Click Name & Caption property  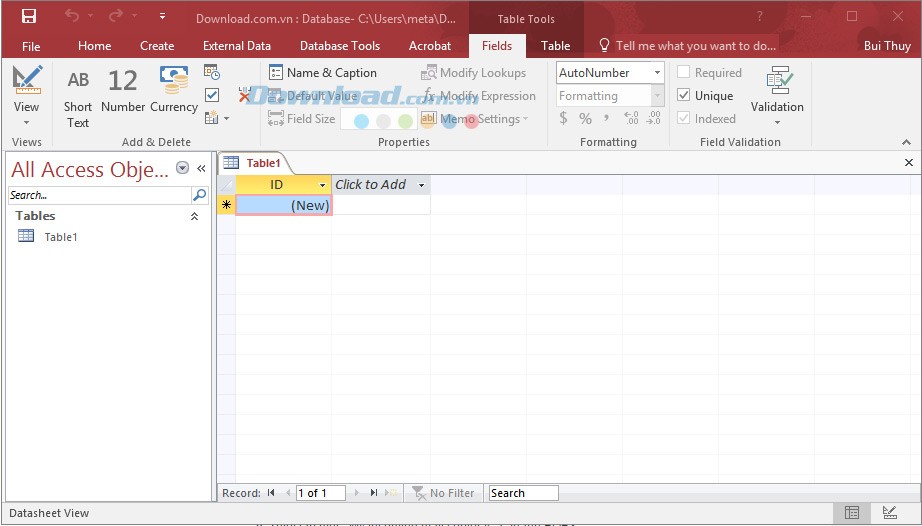[322, 73]
